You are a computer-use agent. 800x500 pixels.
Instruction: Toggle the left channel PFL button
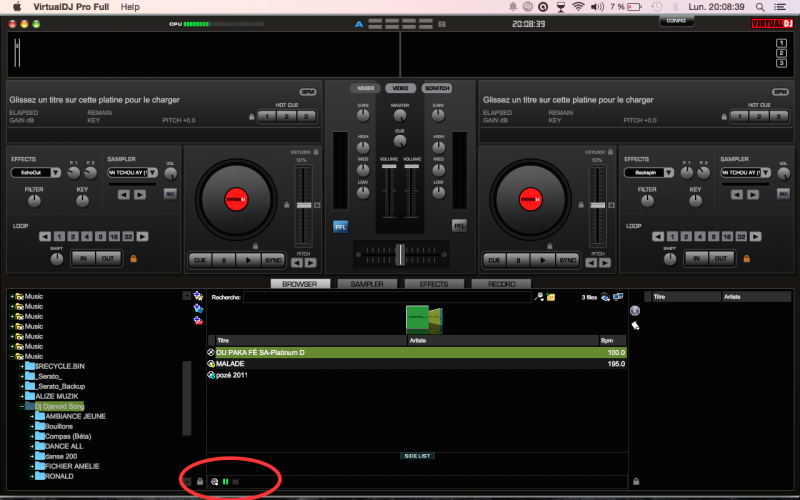pos(340,226)
